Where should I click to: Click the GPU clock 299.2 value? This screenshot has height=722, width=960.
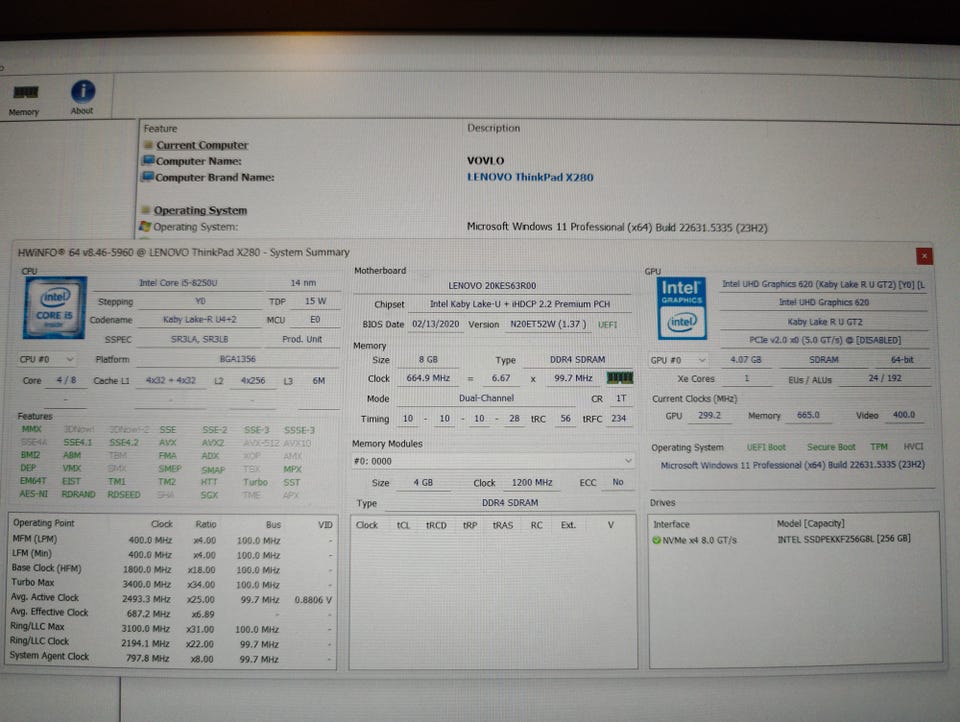point(709,415)
